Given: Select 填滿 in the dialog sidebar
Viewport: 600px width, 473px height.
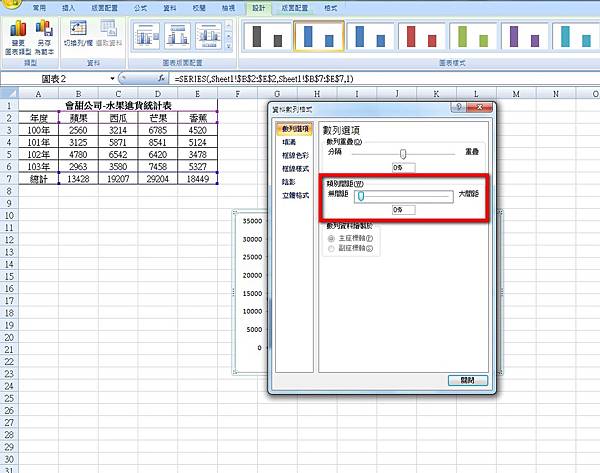Looking at the screenshot, I should click(289, 142).
